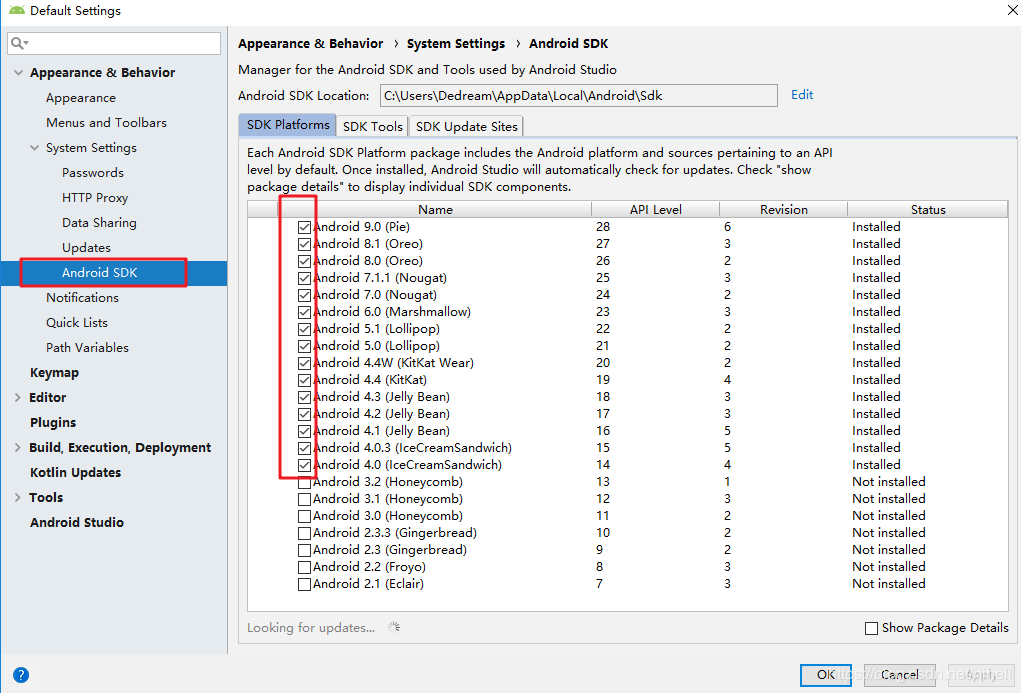
Task: Switch to SDK Platforms tab
Action: (x=288, y=125)
